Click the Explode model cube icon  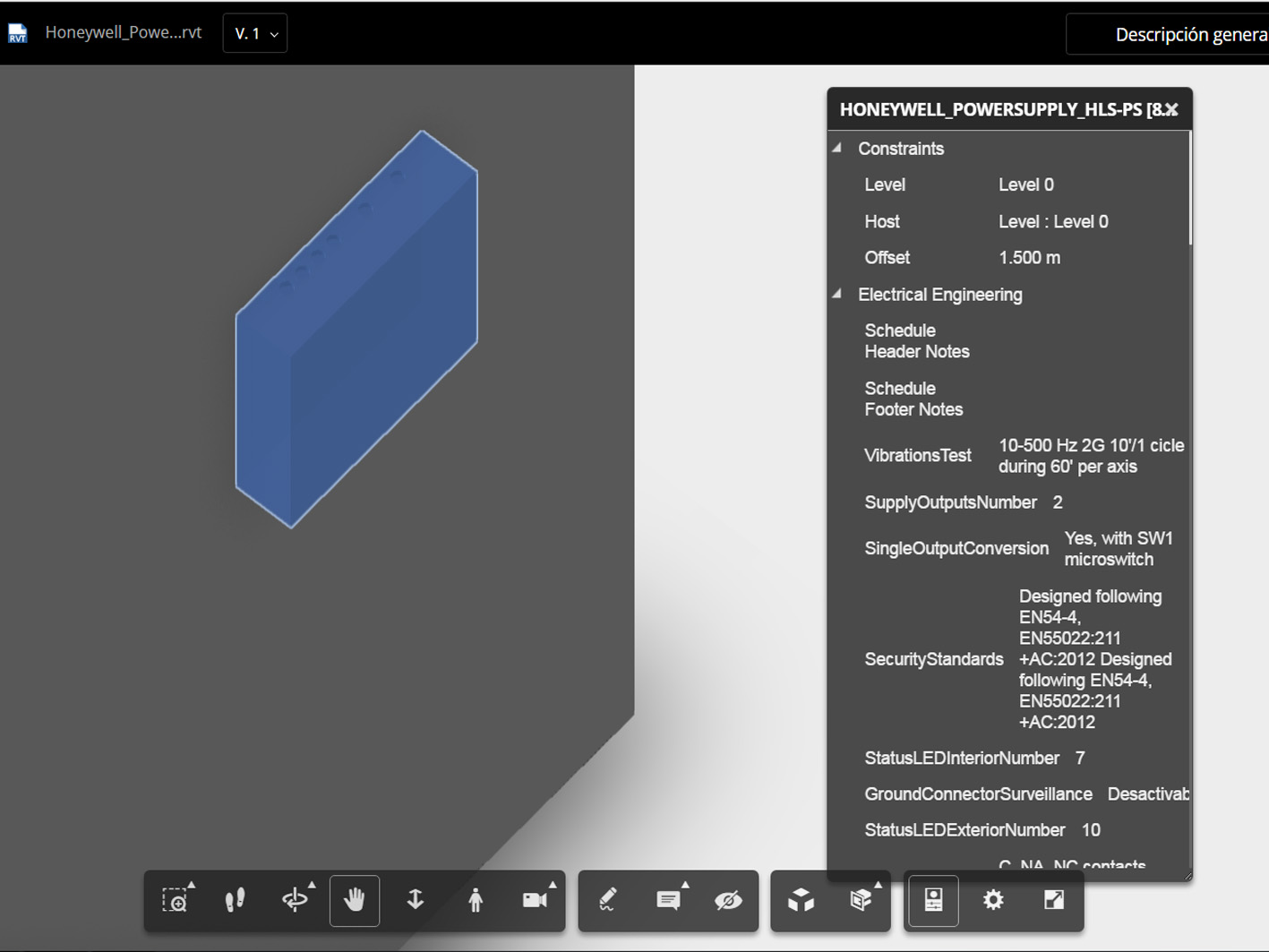click(x=801, y=900)
